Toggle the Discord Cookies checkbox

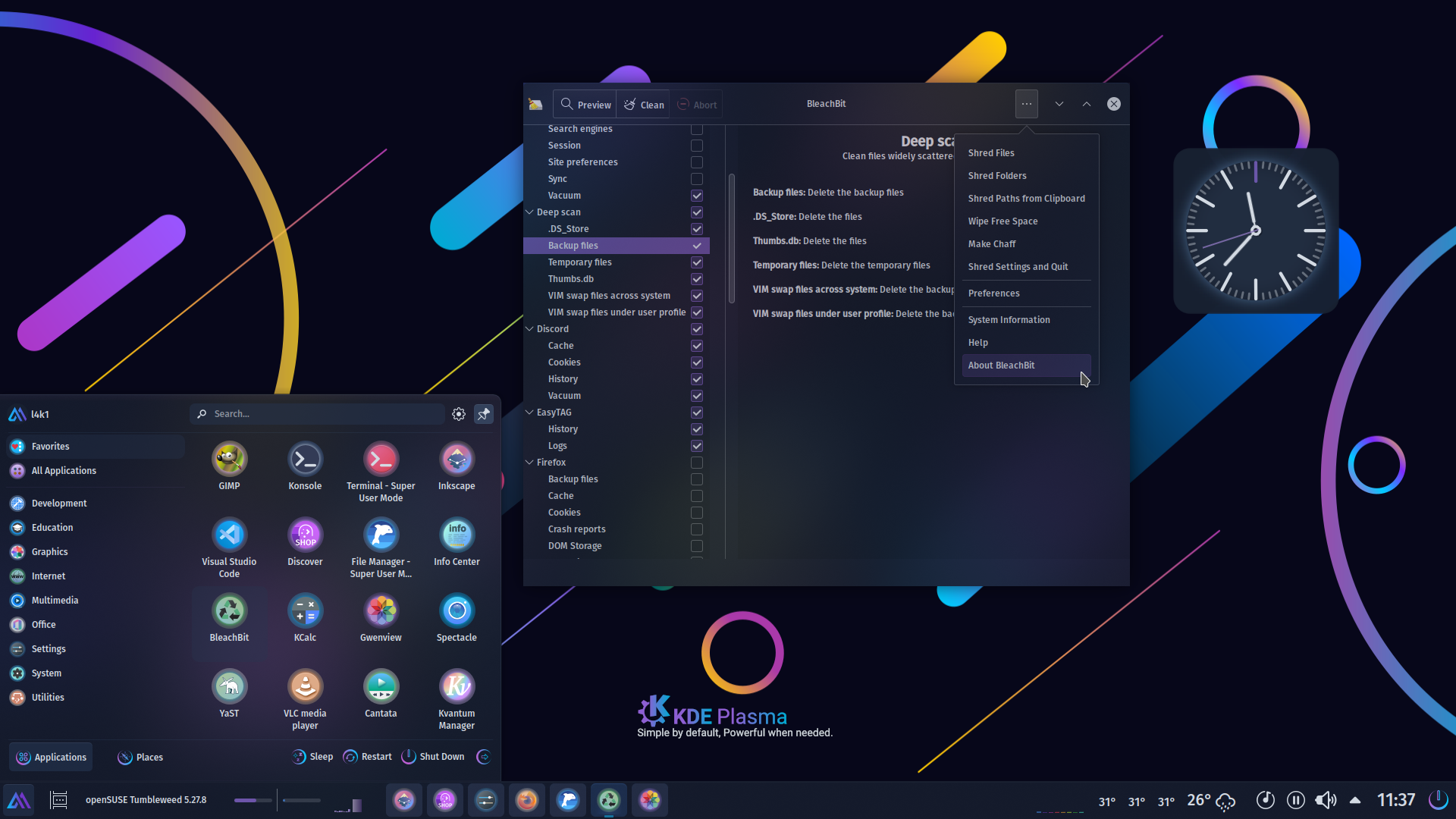697,362
